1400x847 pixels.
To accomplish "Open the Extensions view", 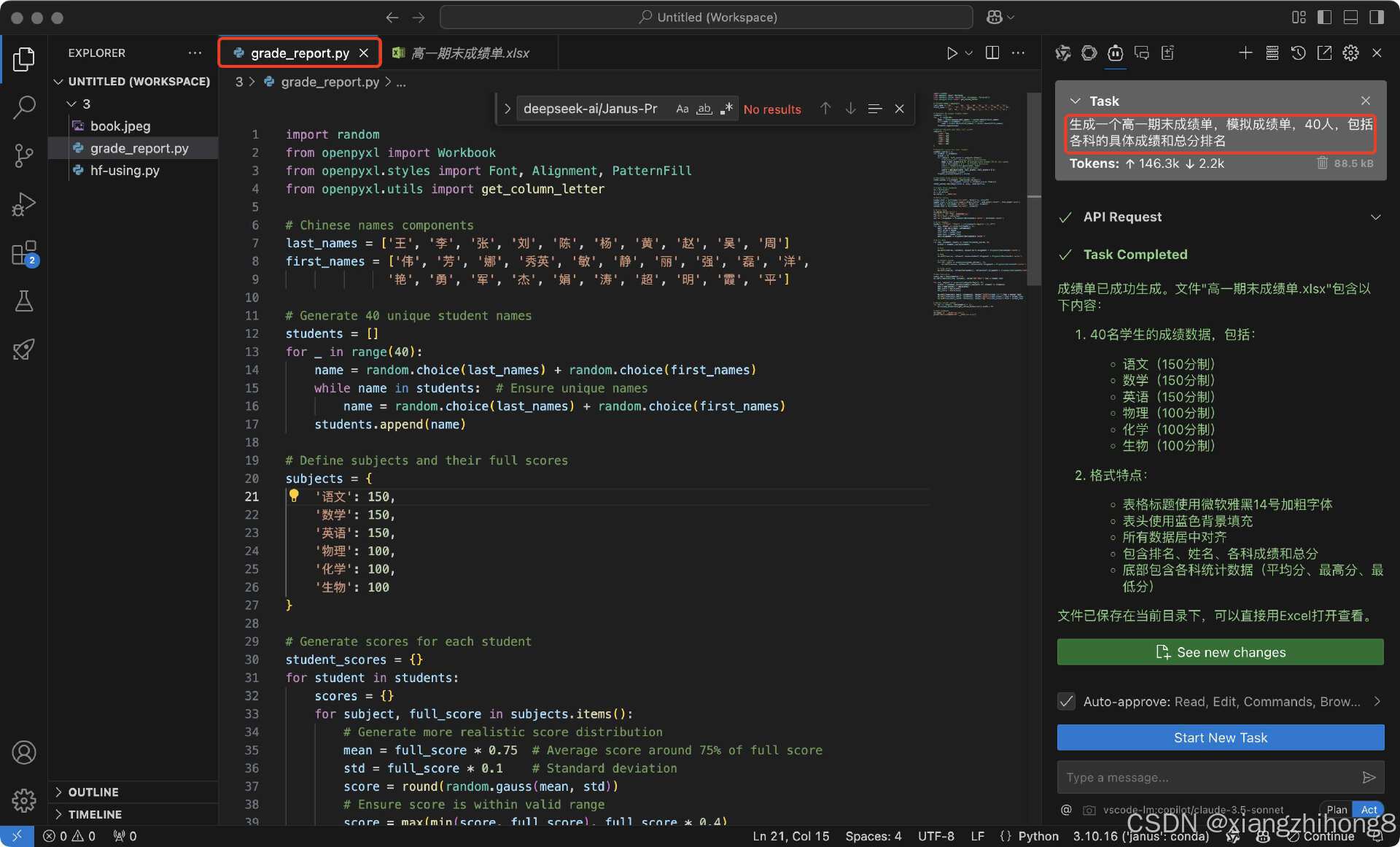I will (25, 253).
